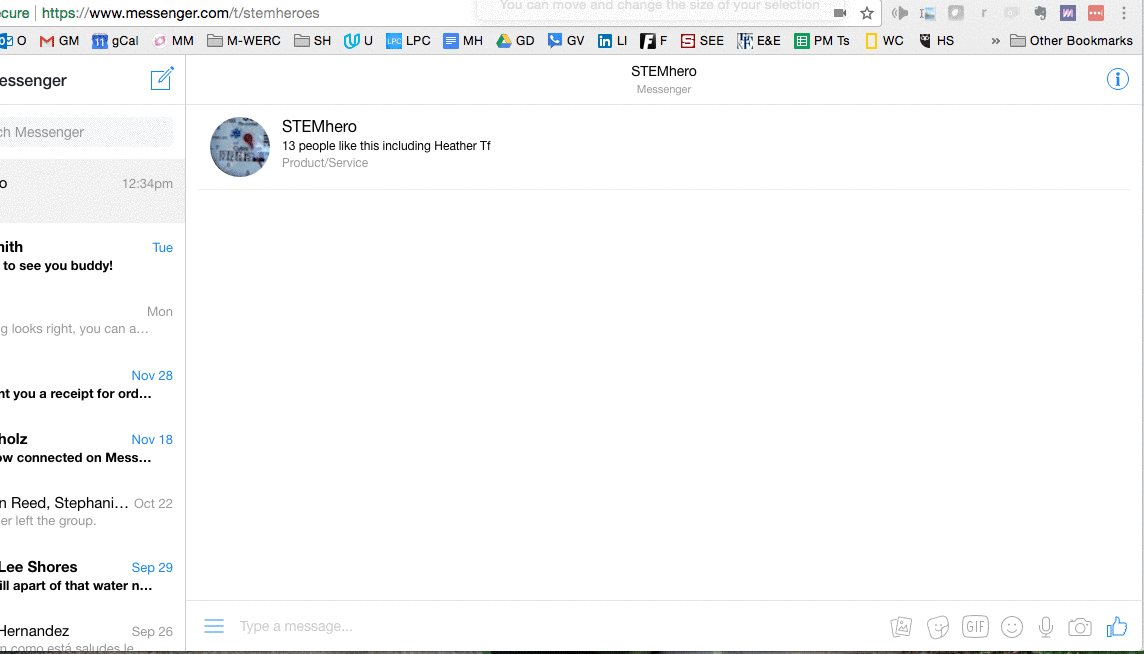The image size is (1144, 654).
Task: Open the Nov 18 'connected on Mess' conversation
Action: tap(92, 447)
